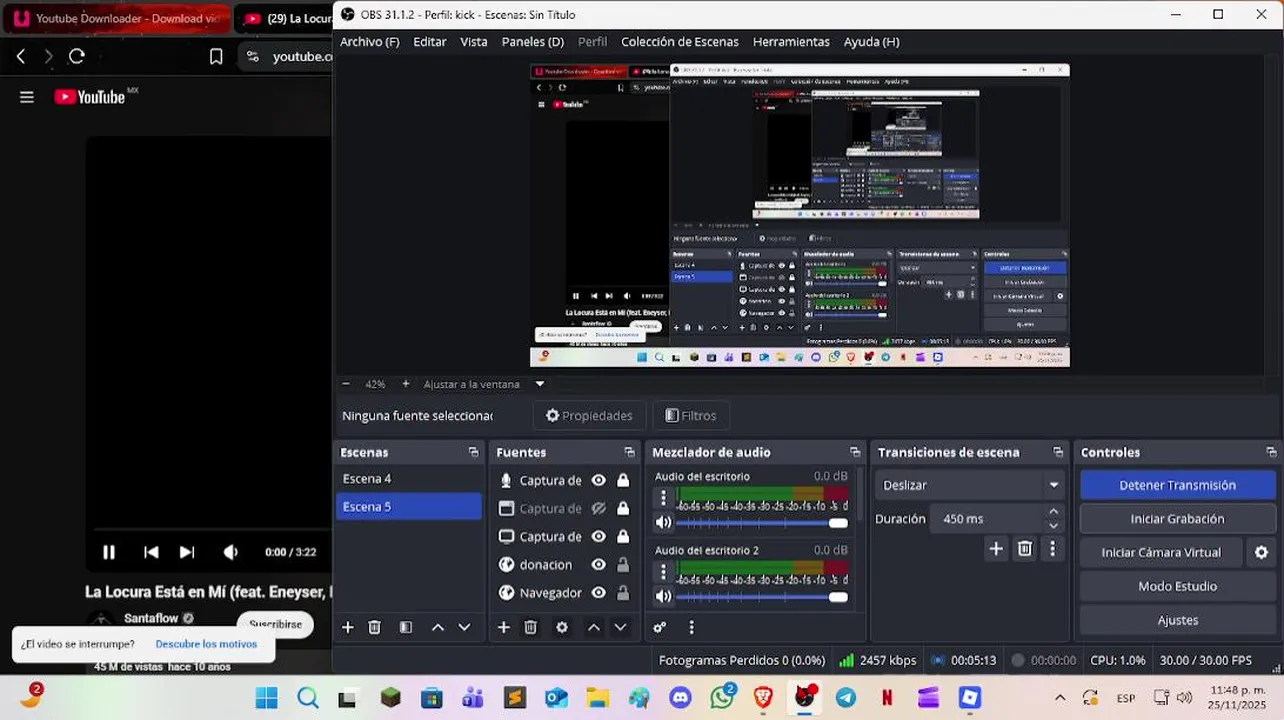Image resolution: width=1284 pixels, height=720 pixels.
Task: Hide the donacion source
Action: 598,564
